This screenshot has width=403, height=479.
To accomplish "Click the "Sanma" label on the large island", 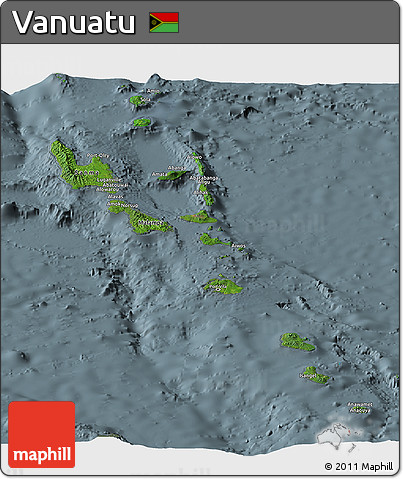I will click(x=86, y=173).
